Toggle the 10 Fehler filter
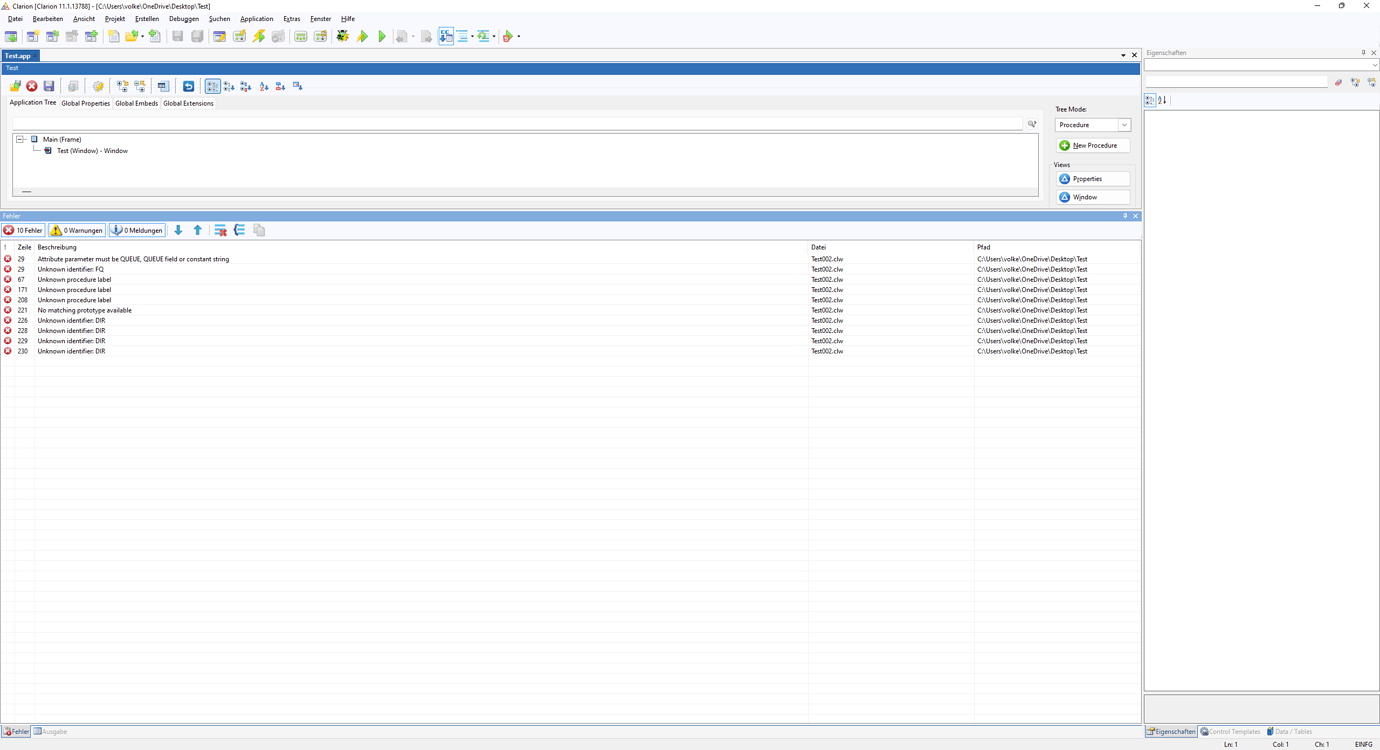The image size is (1380, 750). click(x=22, y=230)
